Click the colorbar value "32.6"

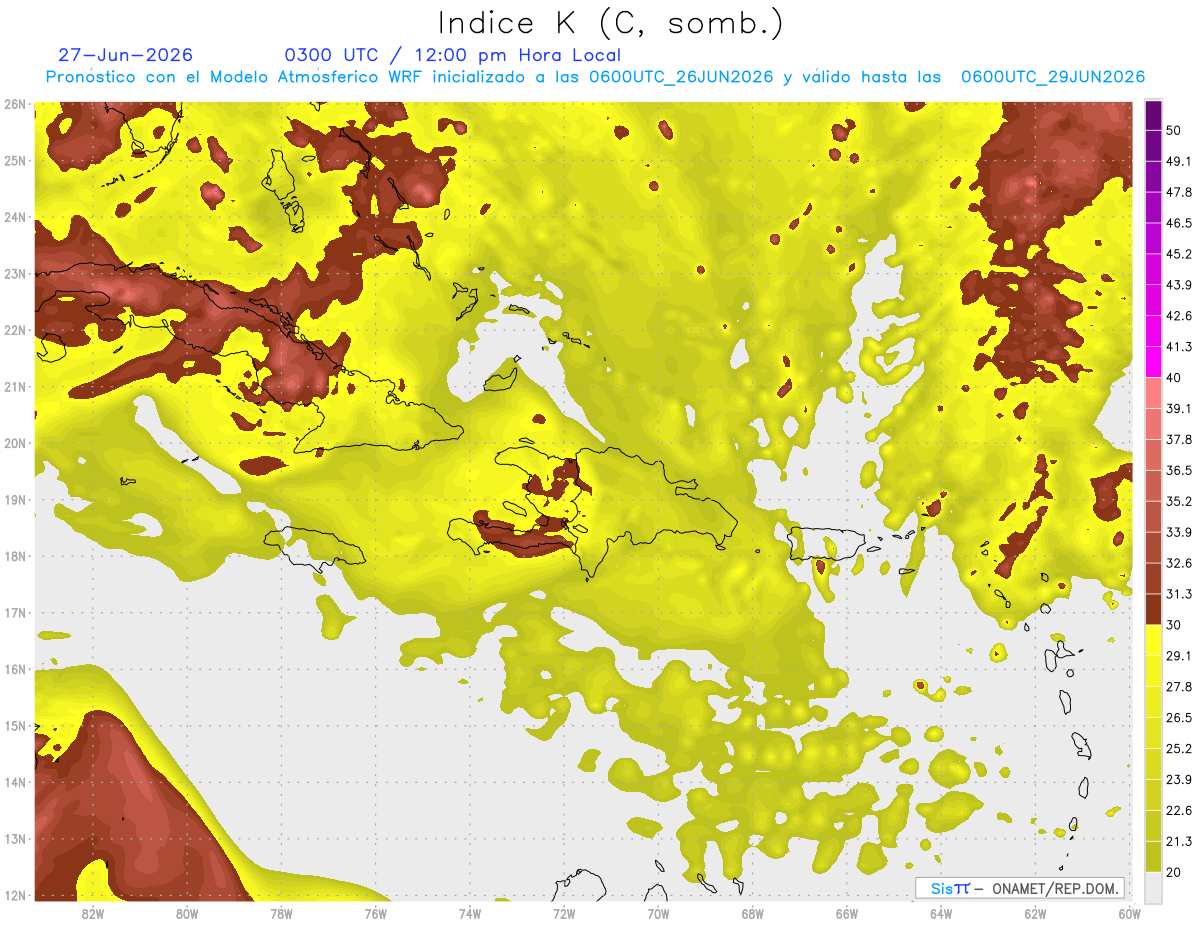(1179, 563)
